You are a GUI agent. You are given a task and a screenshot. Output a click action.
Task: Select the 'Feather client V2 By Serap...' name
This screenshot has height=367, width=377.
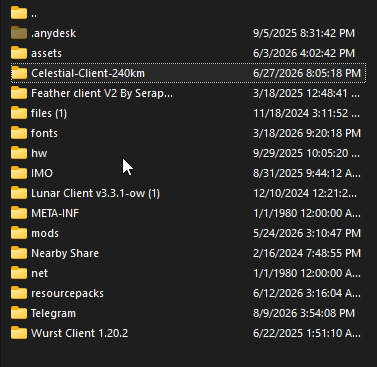click(102, 93)
